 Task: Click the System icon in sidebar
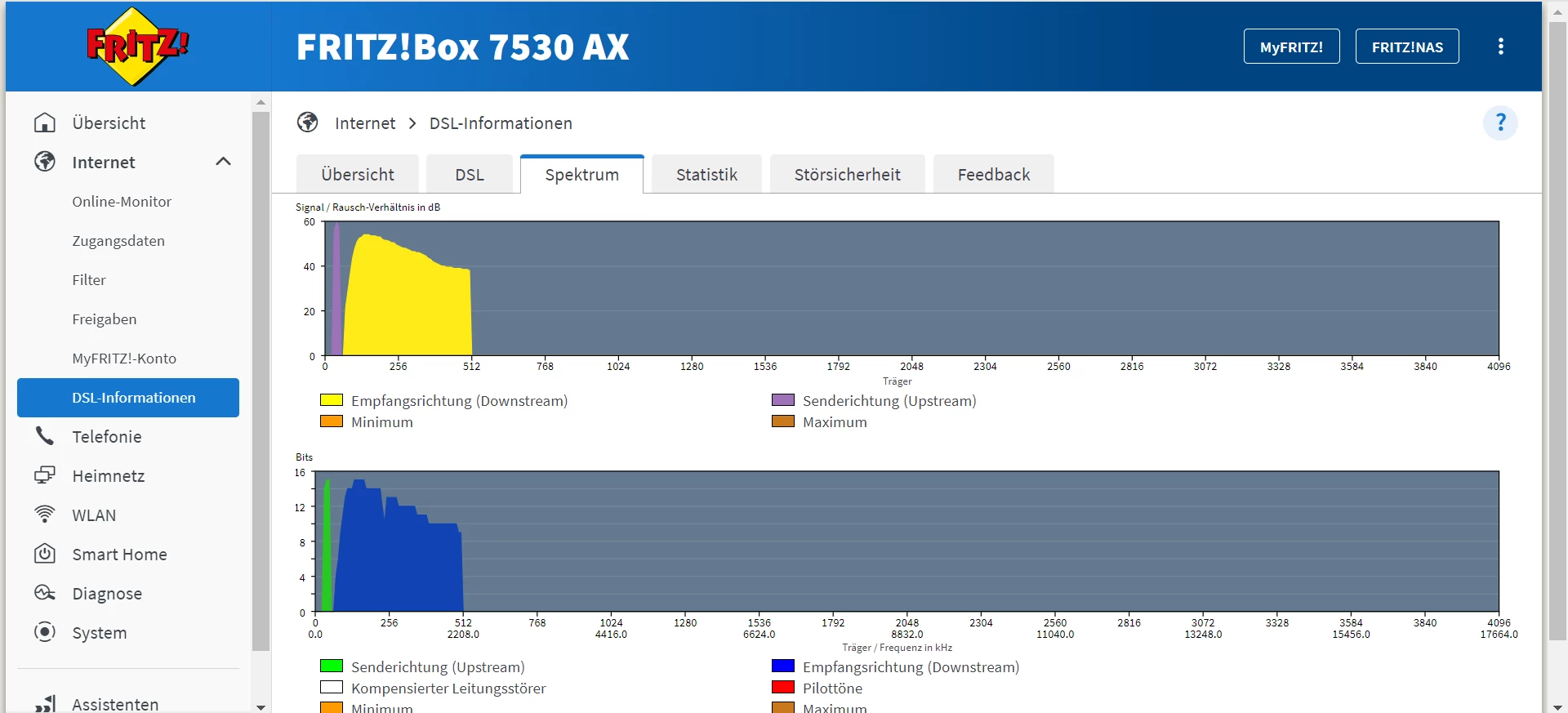(45, 632)
